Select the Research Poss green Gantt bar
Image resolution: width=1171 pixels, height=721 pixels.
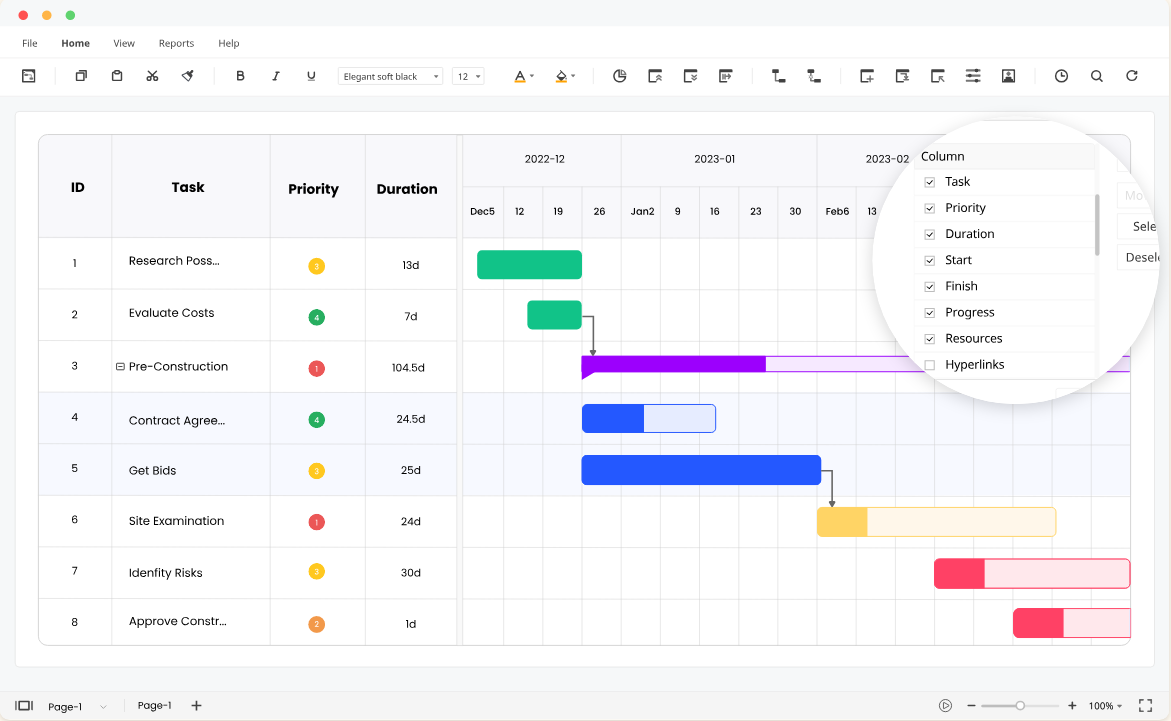tap(529, 264)
